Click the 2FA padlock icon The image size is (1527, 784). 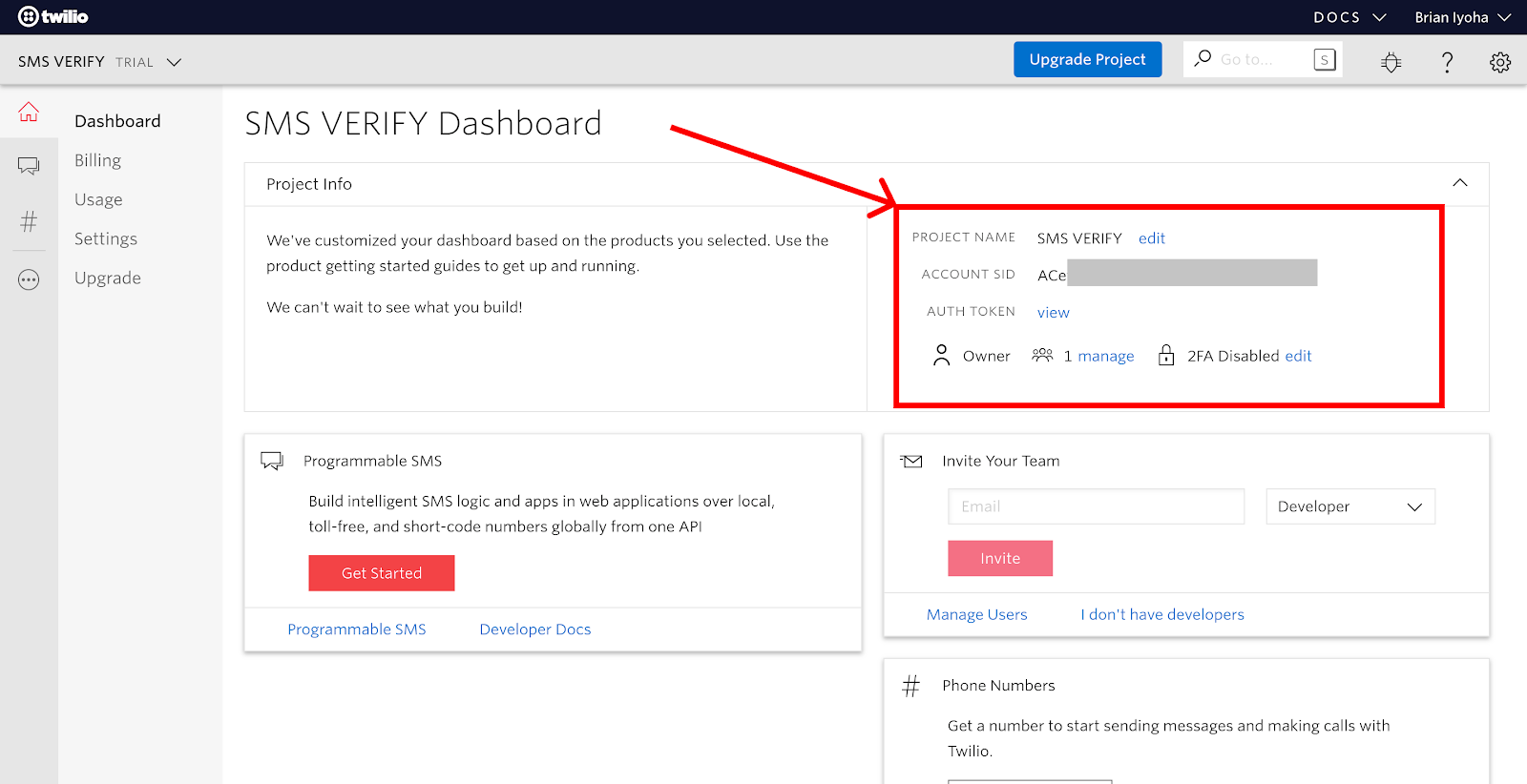click(1166, 355)
